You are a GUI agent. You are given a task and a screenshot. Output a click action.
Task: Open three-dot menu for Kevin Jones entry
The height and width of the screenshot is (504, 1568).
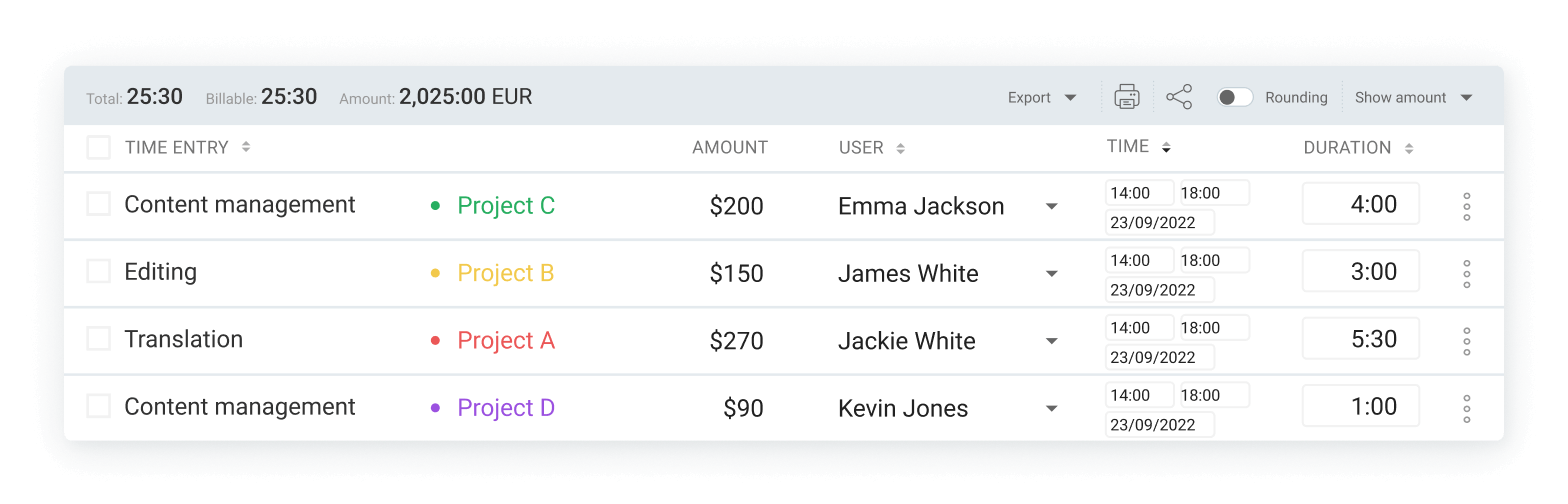(1466, 408)
